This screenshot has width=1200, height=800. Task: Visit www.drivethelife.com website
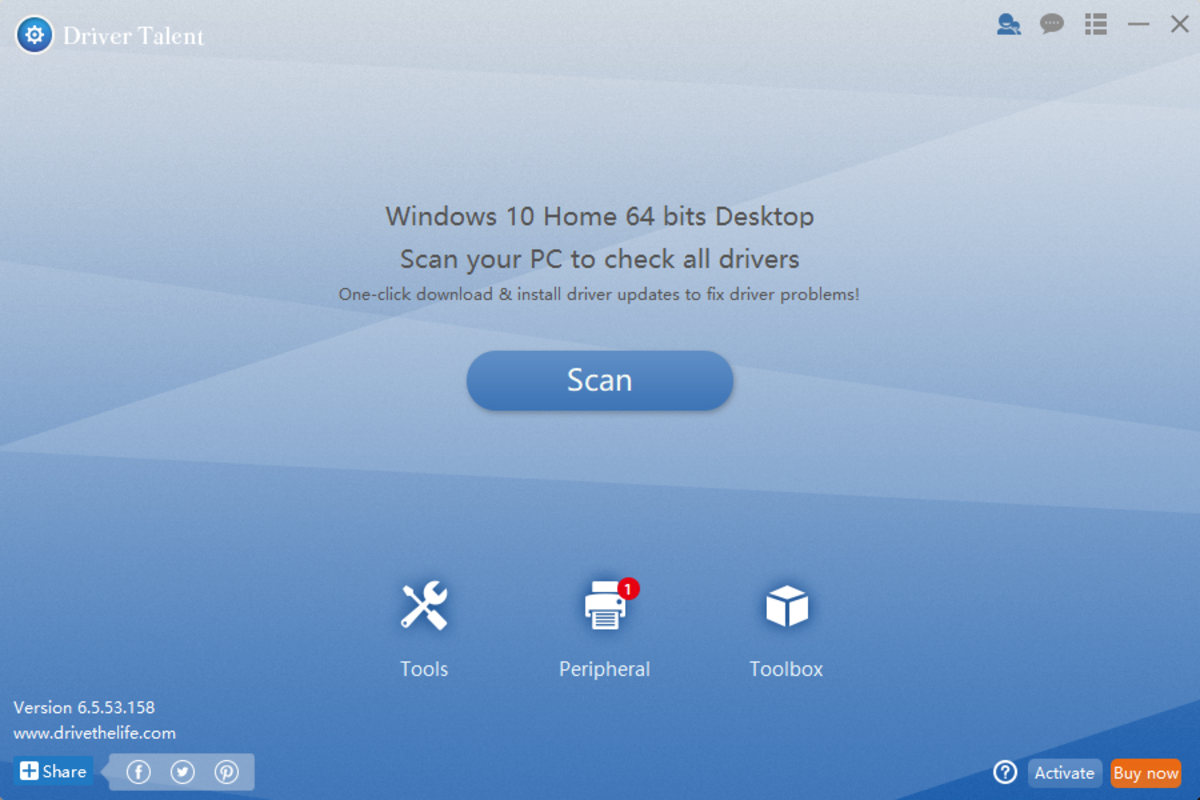point(94,732)
